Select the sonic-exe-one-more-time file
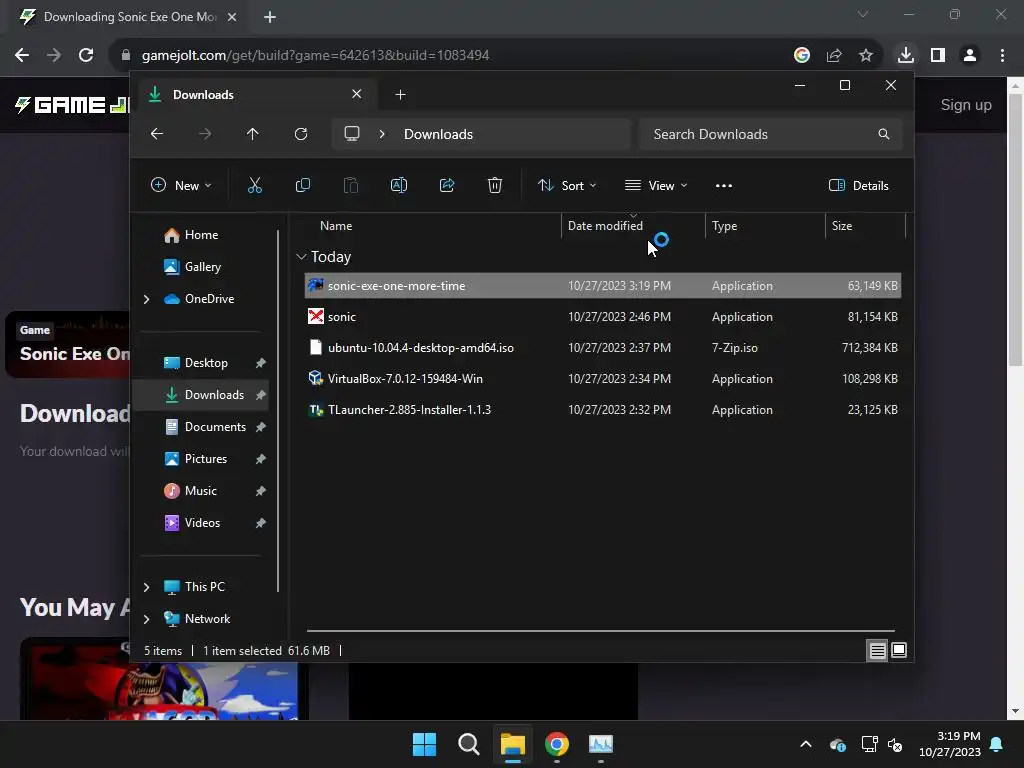The image size is (1024, 768). (602, 285)
